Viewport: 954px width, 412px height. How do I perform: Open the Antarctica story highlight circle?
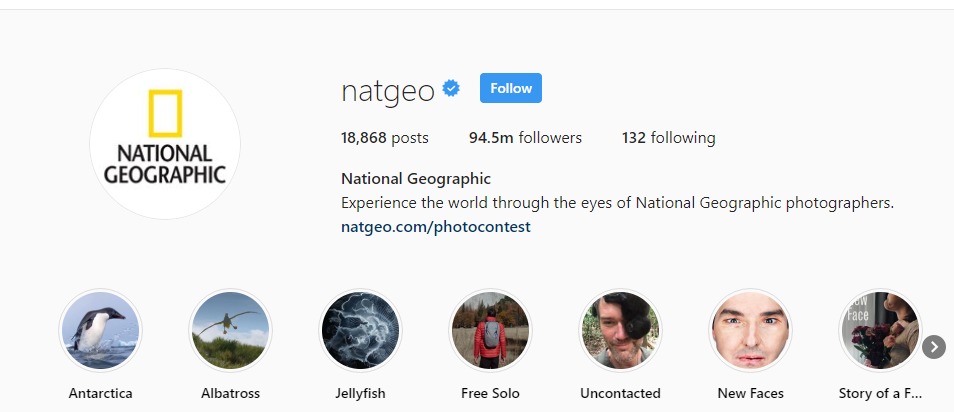tap(100, 330)
